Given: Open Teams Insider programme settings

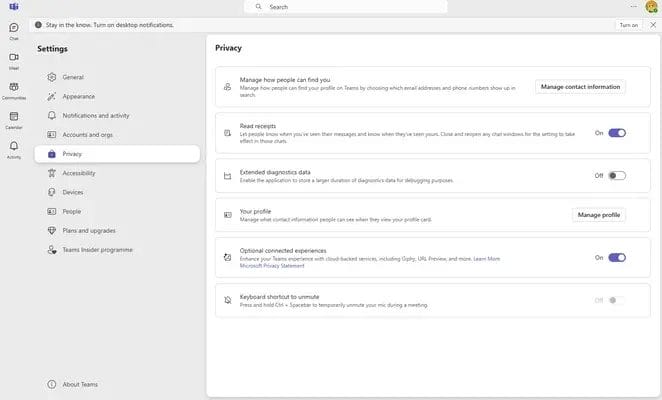Looking at the screenshot, I should pyautogui.click(x=97, y=250).
